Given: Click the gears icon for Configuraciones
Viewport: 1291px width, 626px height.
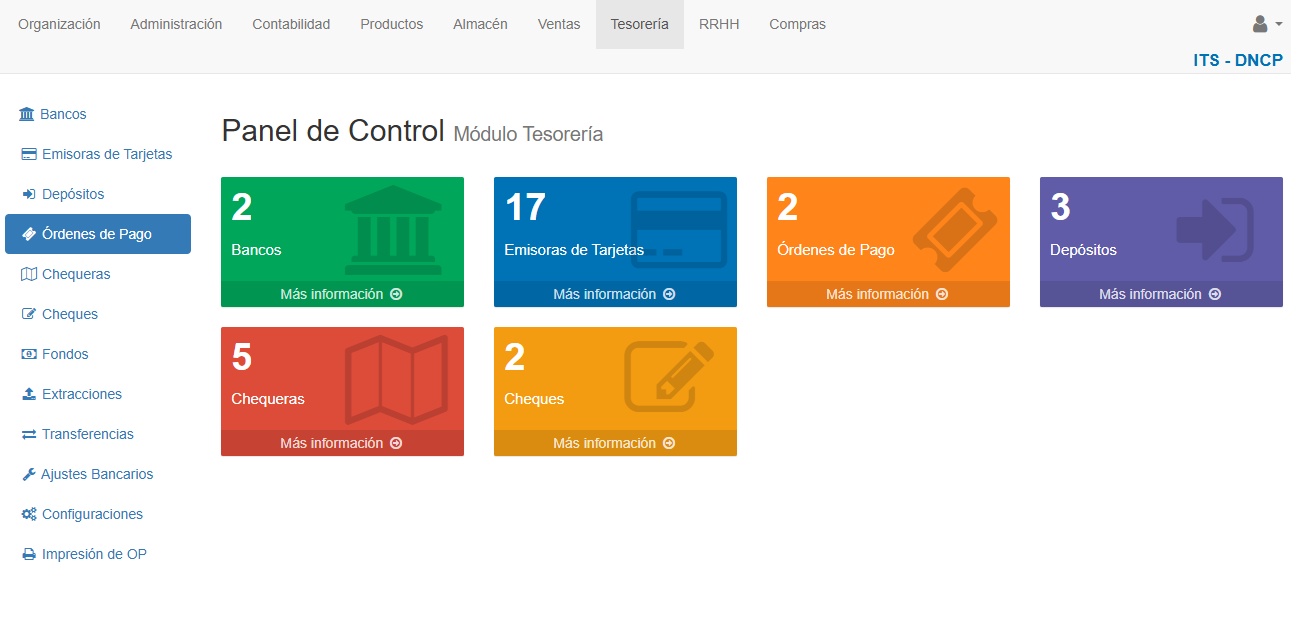Looking at the screenshot, I should (29, 515).
